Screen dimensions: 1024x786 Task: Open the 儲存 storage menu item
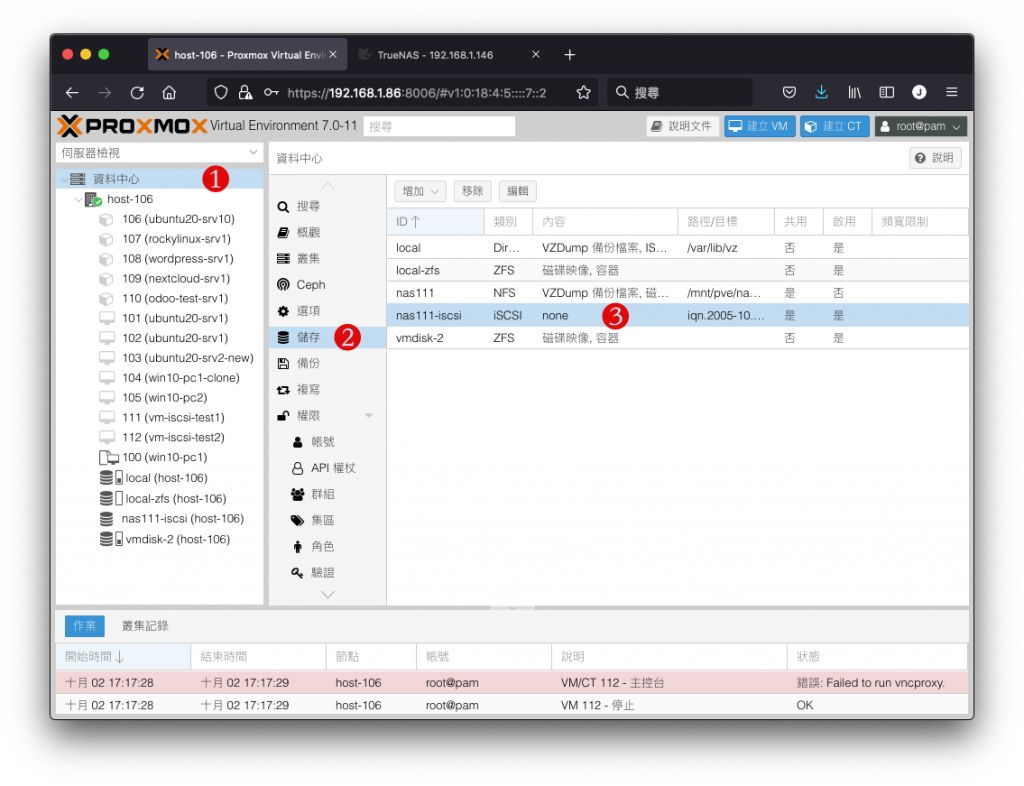pyautogui.click(x=327, y=337)
